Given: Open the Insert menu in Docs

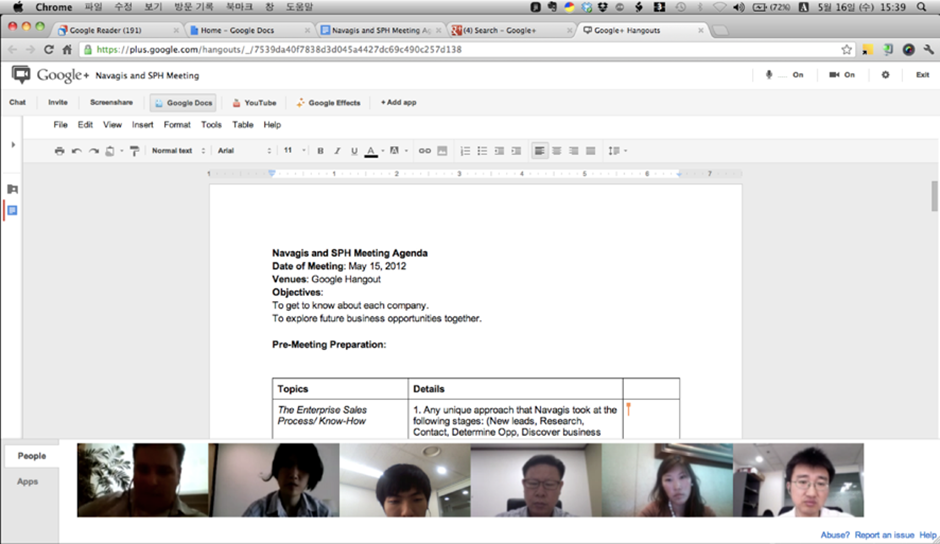Looking at the screenshot, I should (x=143, y=125).
